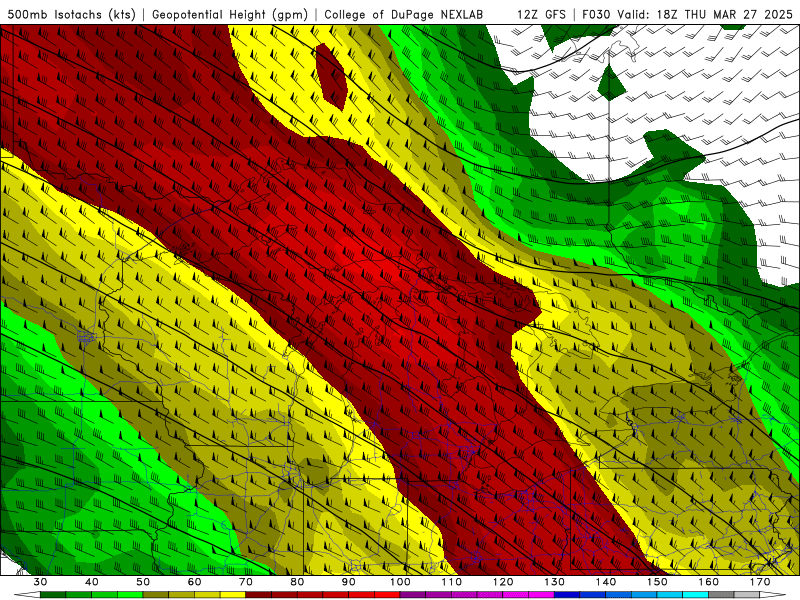This screenshot has width=800, height=600.
Task: Click the '150' label on the color scale
Action: coord(657,582)
